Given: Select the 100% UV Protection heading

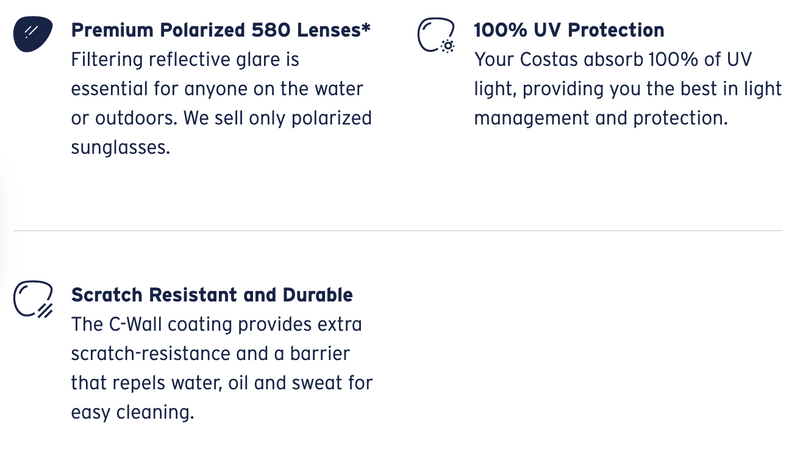Looking at the screenshot, I should [x=569, y=30].
